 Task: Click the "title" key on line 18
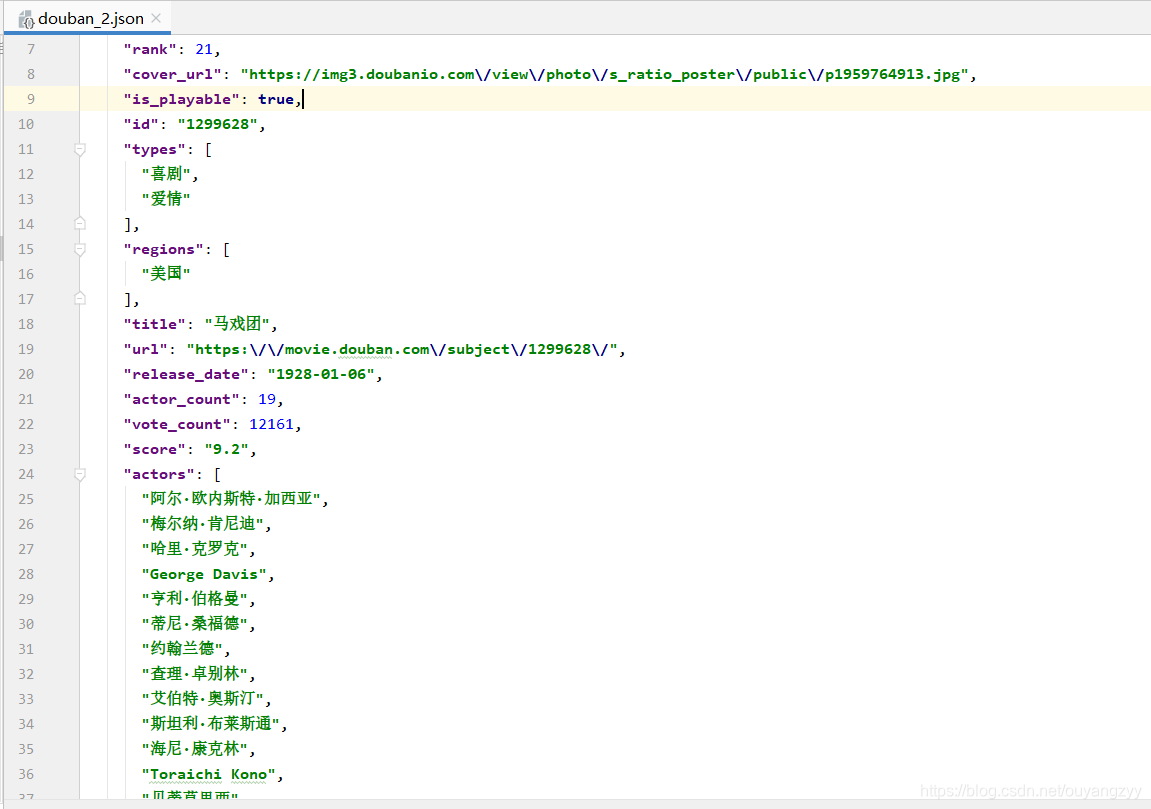tap(154, 324)
